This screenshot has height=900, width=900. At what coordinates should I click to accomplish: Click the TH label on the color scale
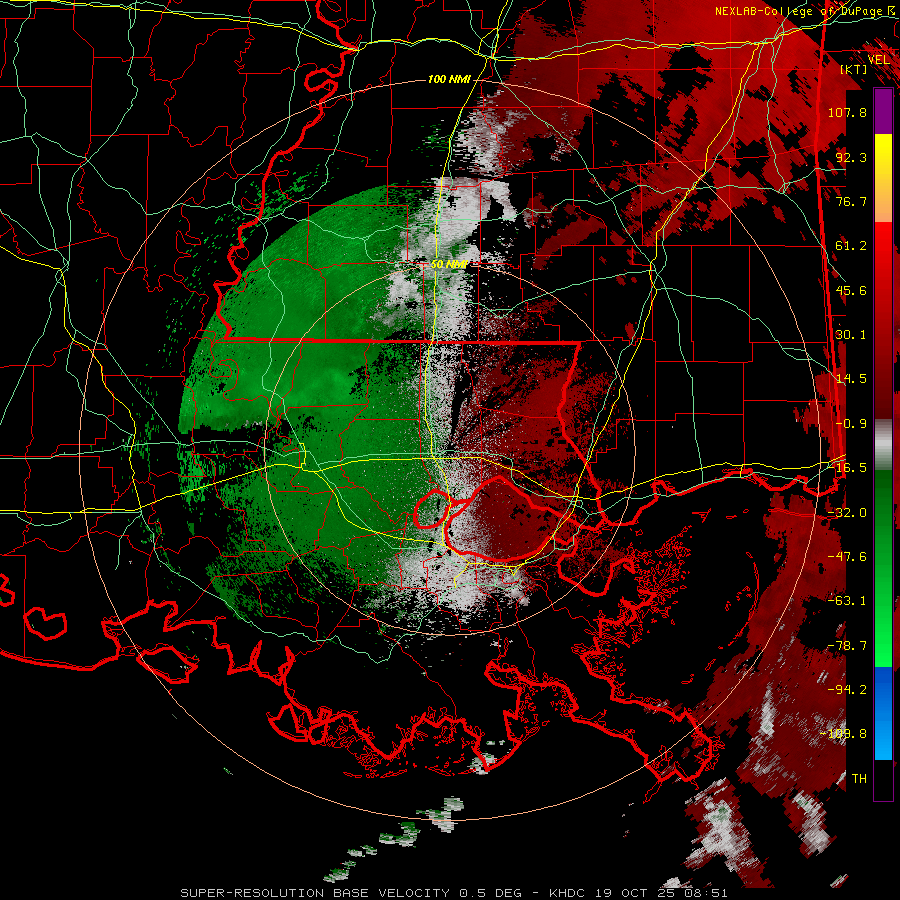click(859, 779)
